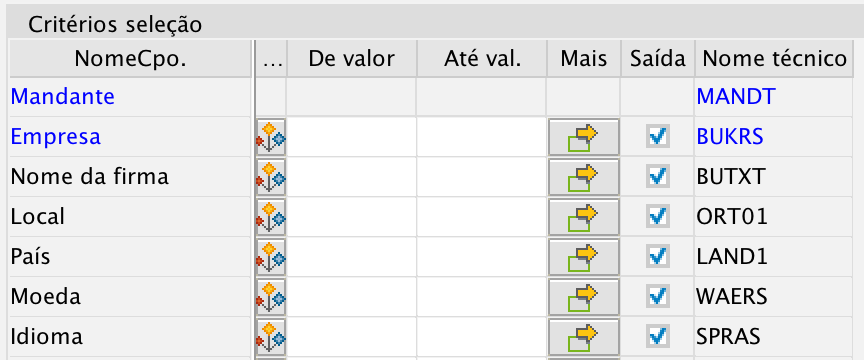Viewport: 864px width, 360px height.
Task: Open selection options icon for Nome da firma
Action: (x=271, y=176)
